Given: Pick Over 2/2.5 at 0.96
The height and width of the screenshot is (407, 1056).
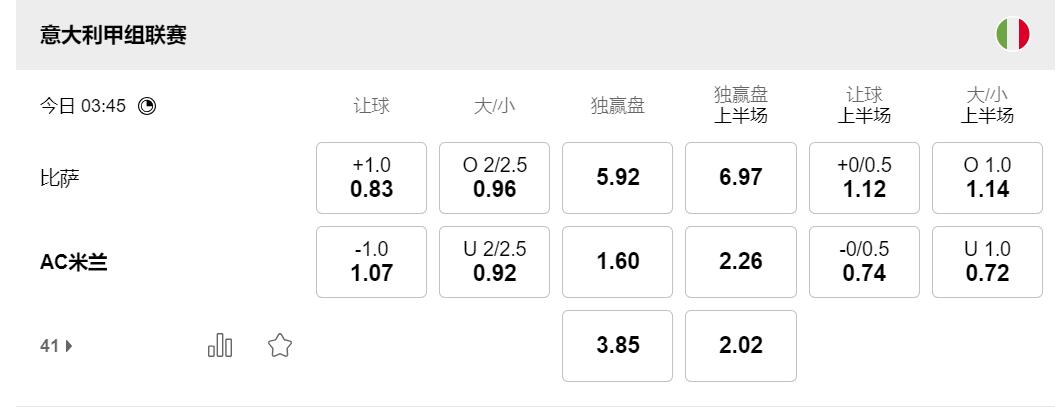Looking at the screenshot, I should (494, 178).
